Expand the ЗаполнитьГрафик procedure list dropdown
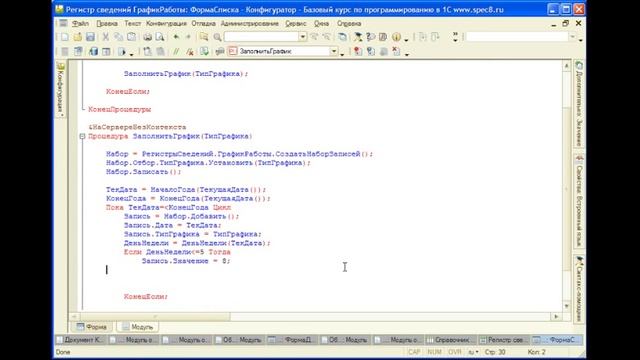This screenshot has height=360, width=640. [x=333, y=51]
